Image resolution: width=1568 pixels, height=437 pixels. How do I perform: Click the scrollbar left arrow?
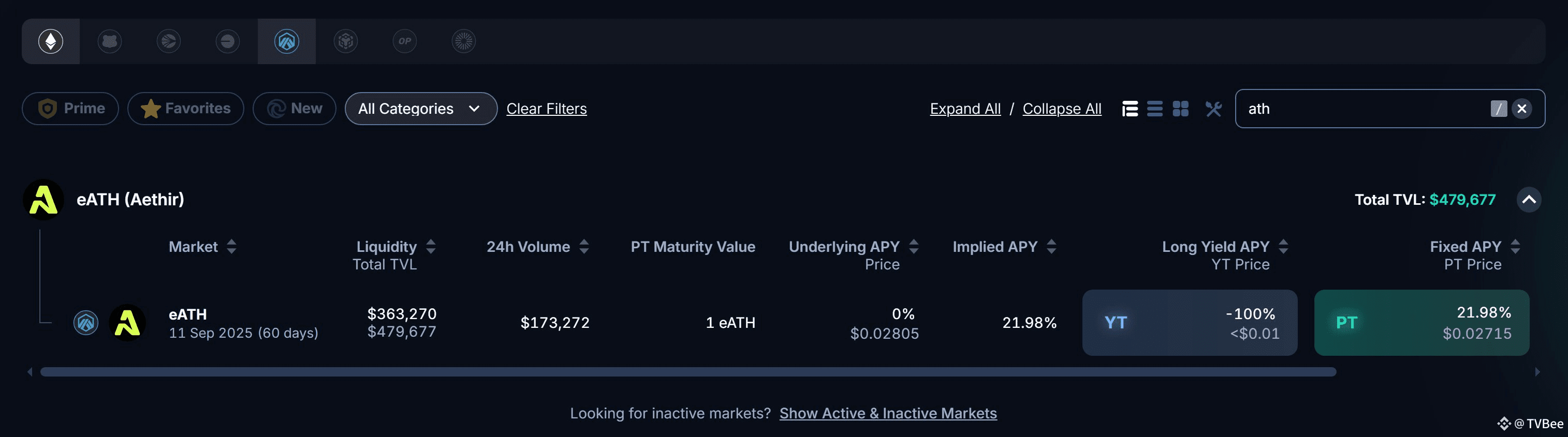29,372
